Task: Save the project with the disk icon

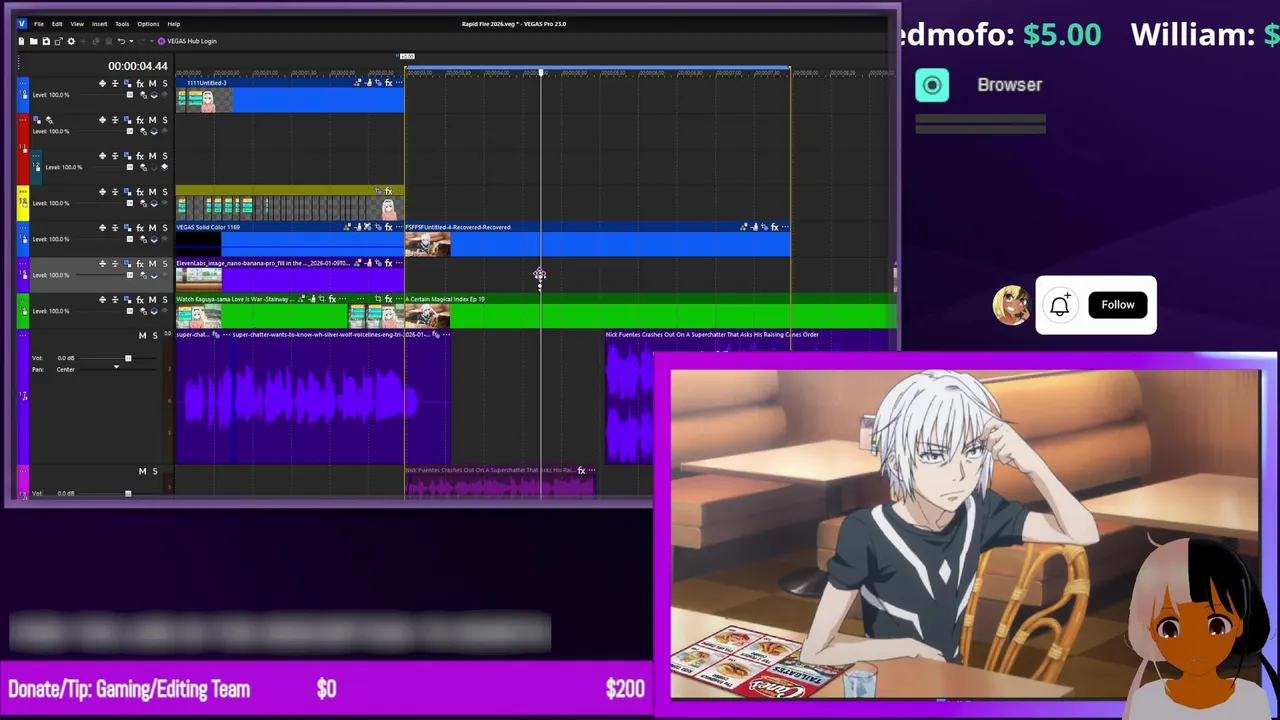Action: pyautogui.click(x=46, y=41)
